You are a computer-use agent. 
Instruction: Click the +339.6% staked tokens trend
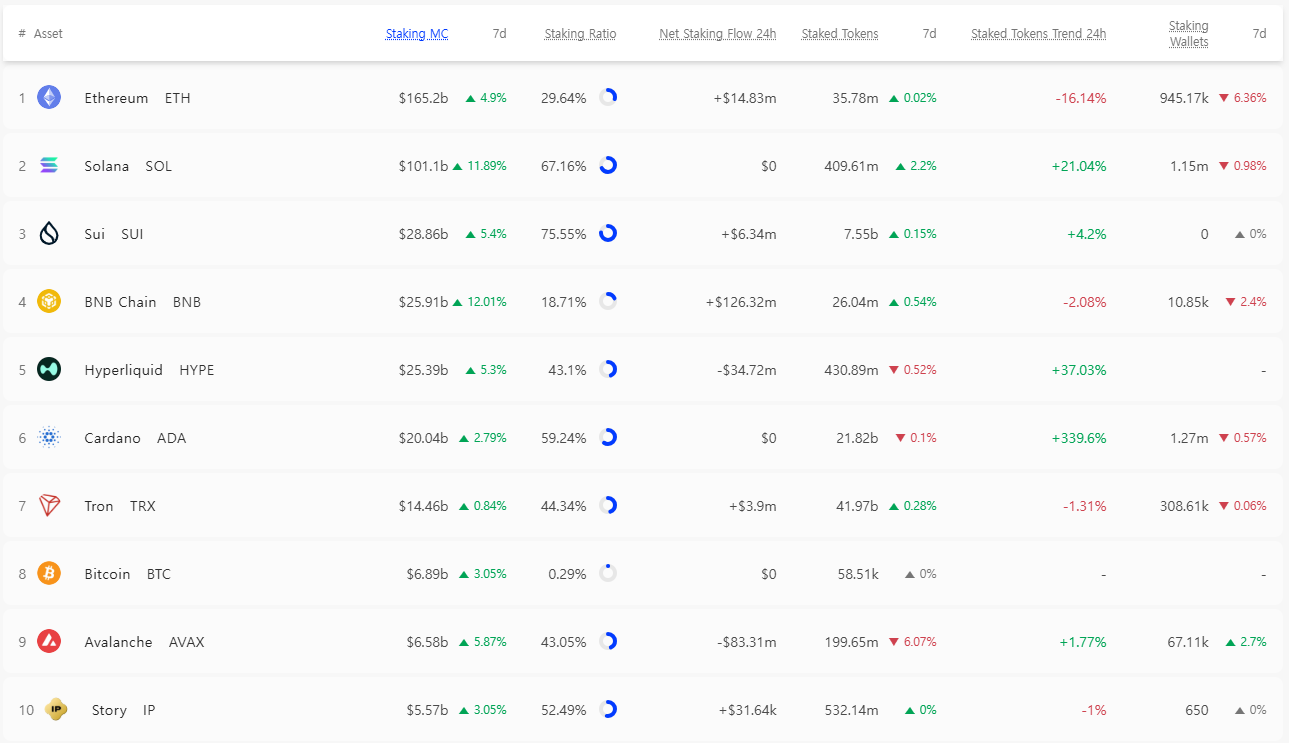pos(1079,438)
